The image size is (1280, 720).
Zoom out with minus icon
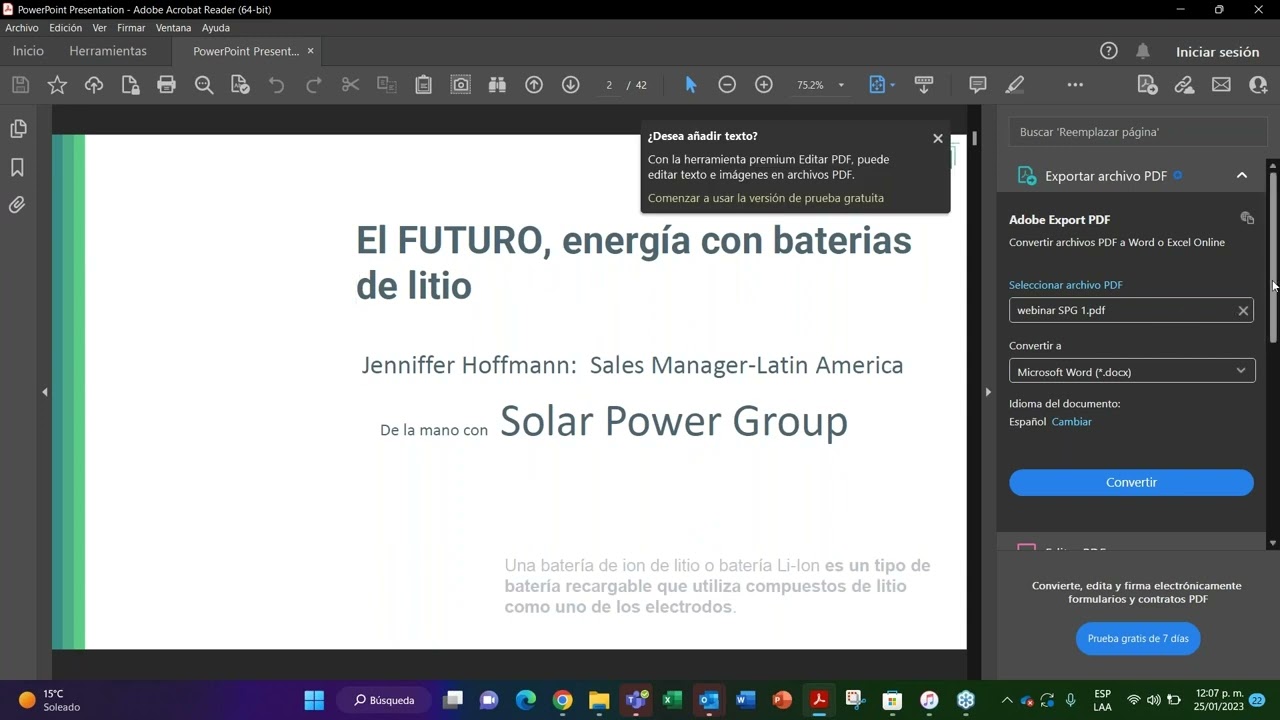click(x=727, y=85)
